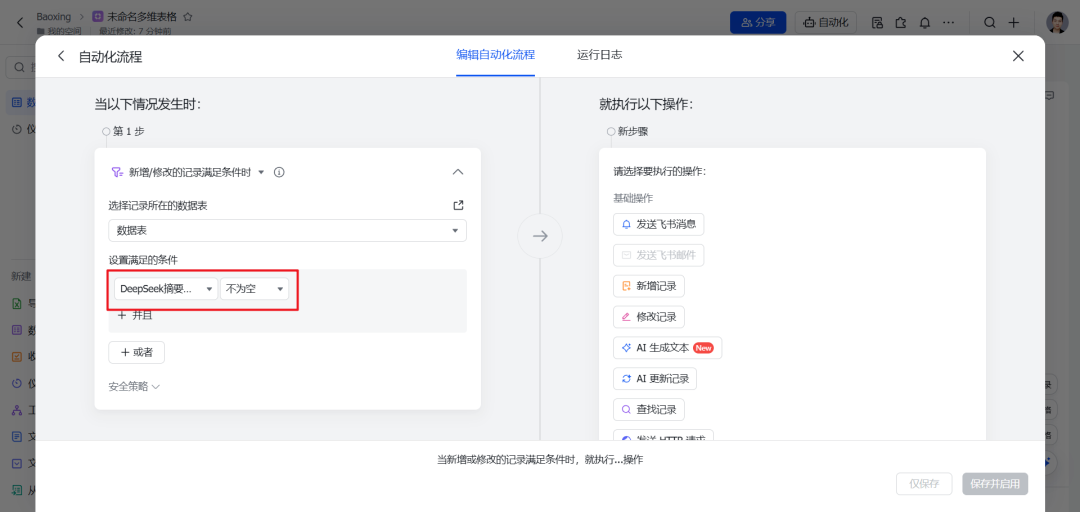Open the 数据表 table selector dropdown
Viewport: 1080px width, 512px height.
(x=287, y=230)
